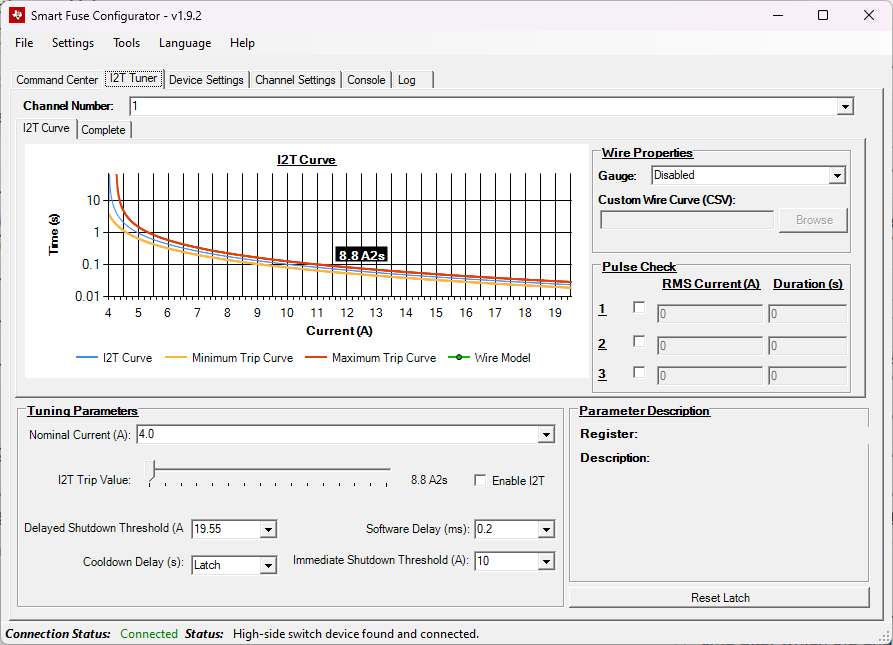Click the Time axis label on the graph
Viewport: 893px width, 645px height.
click(54, 234)
